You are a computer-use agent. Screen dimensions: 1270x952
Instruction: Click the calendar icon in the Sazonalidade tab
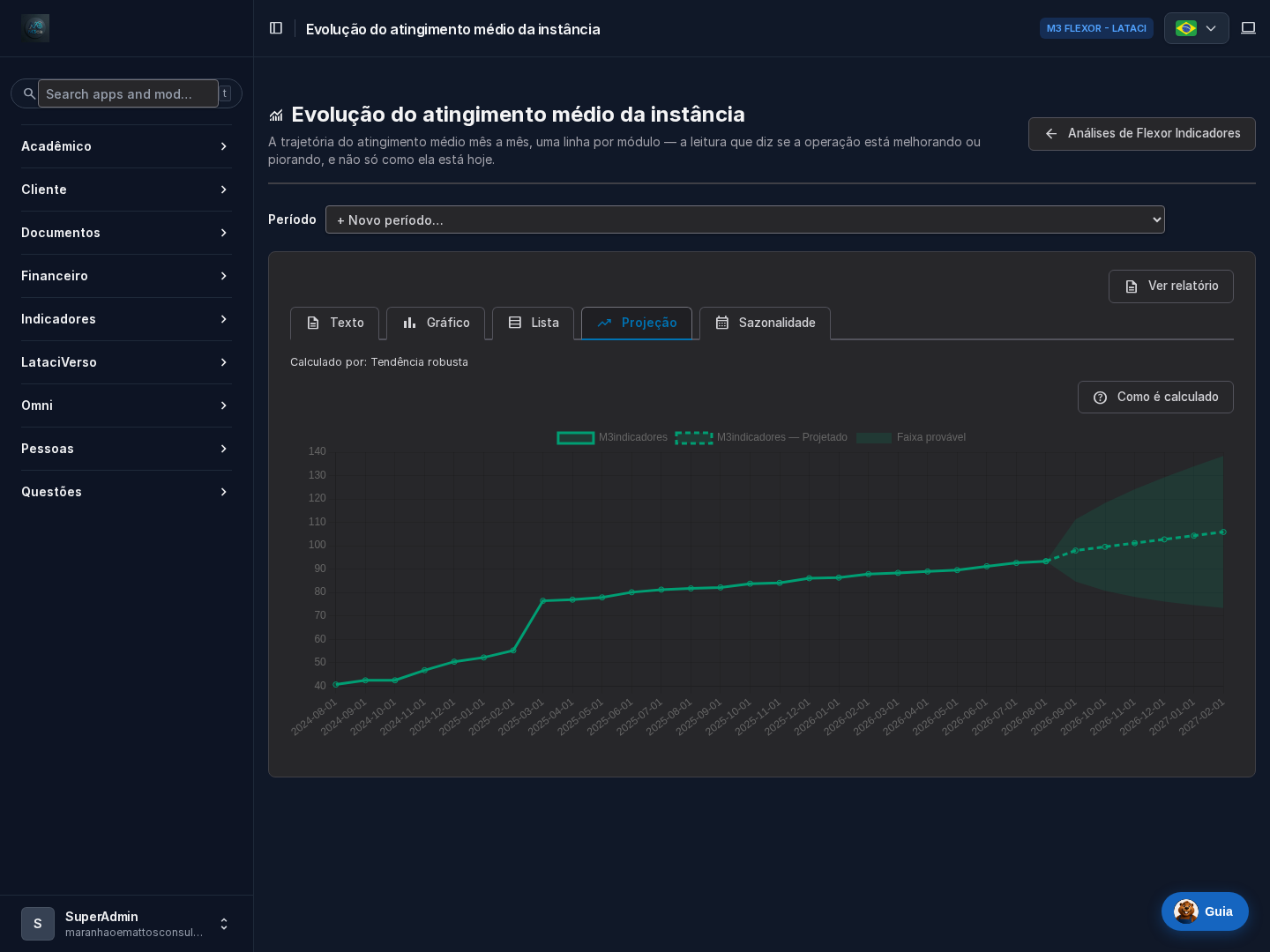point(722,323)
